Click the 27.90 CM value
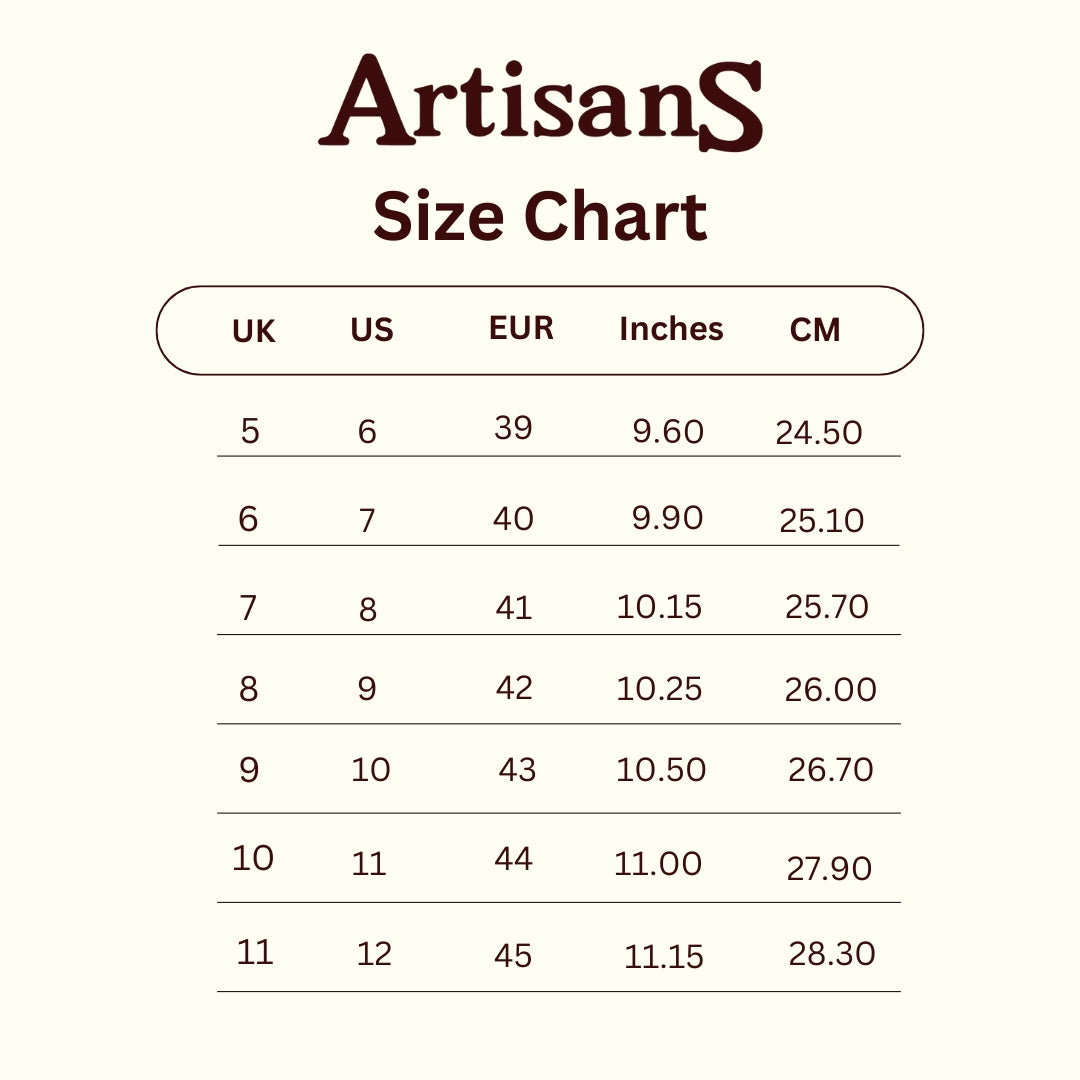Screen dimensions: 1080x1080 (829, 868)
